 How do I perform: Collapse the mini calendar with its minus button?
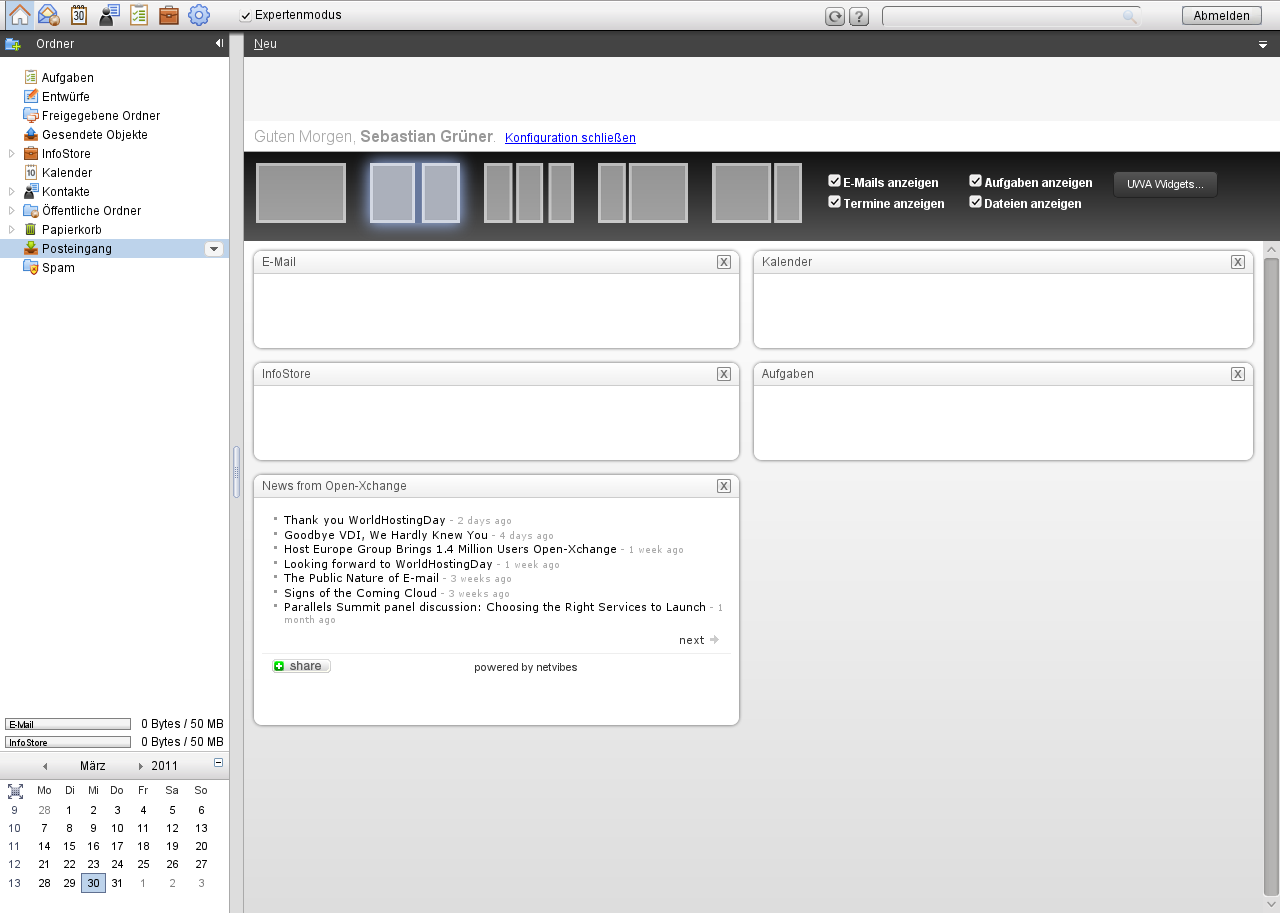pyautogui.click(x=218, y=762)
